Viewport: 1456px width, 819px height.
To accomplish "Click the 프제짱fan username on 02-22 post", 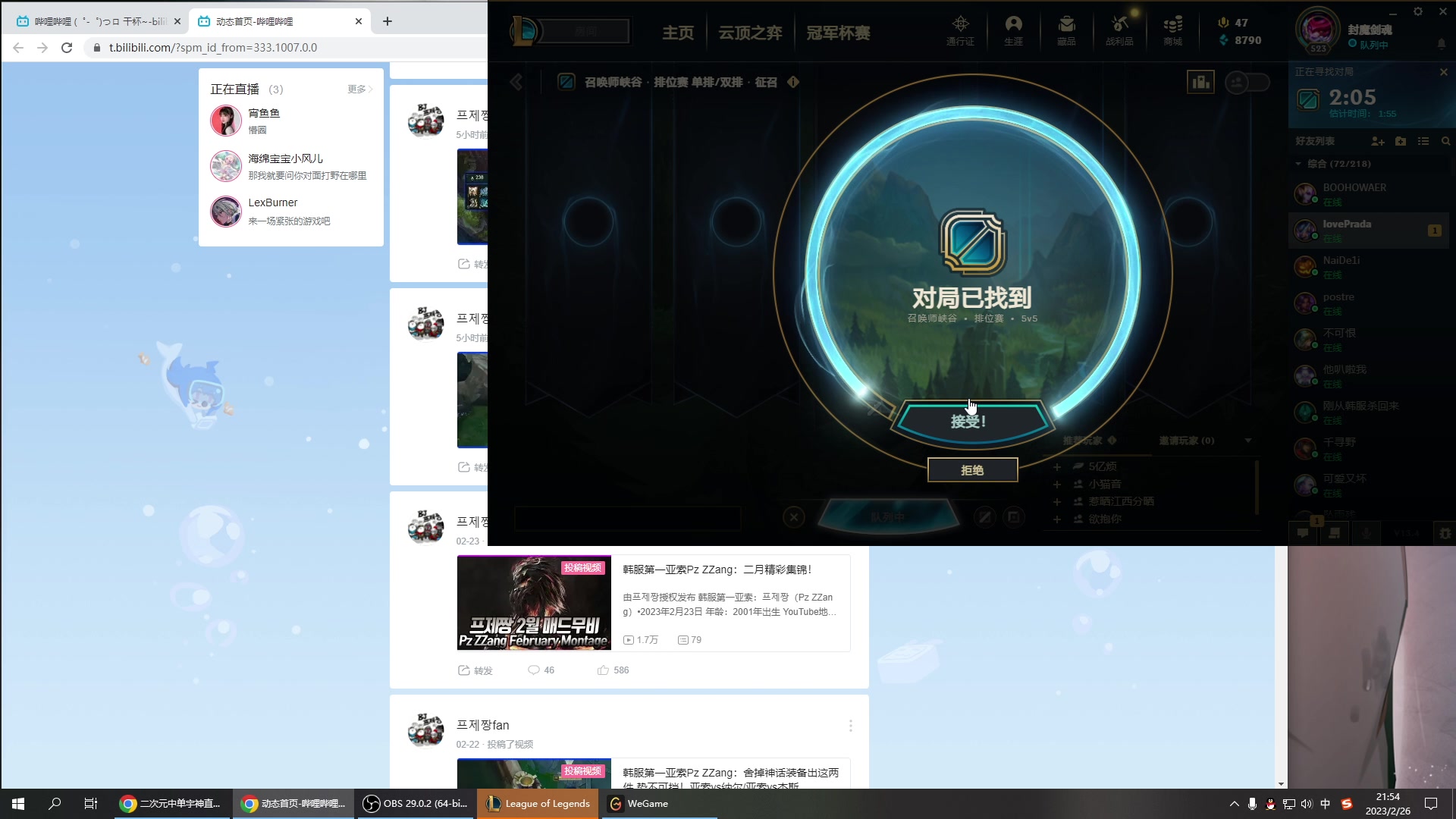I will pyautogui.click(x=482, y=725).
